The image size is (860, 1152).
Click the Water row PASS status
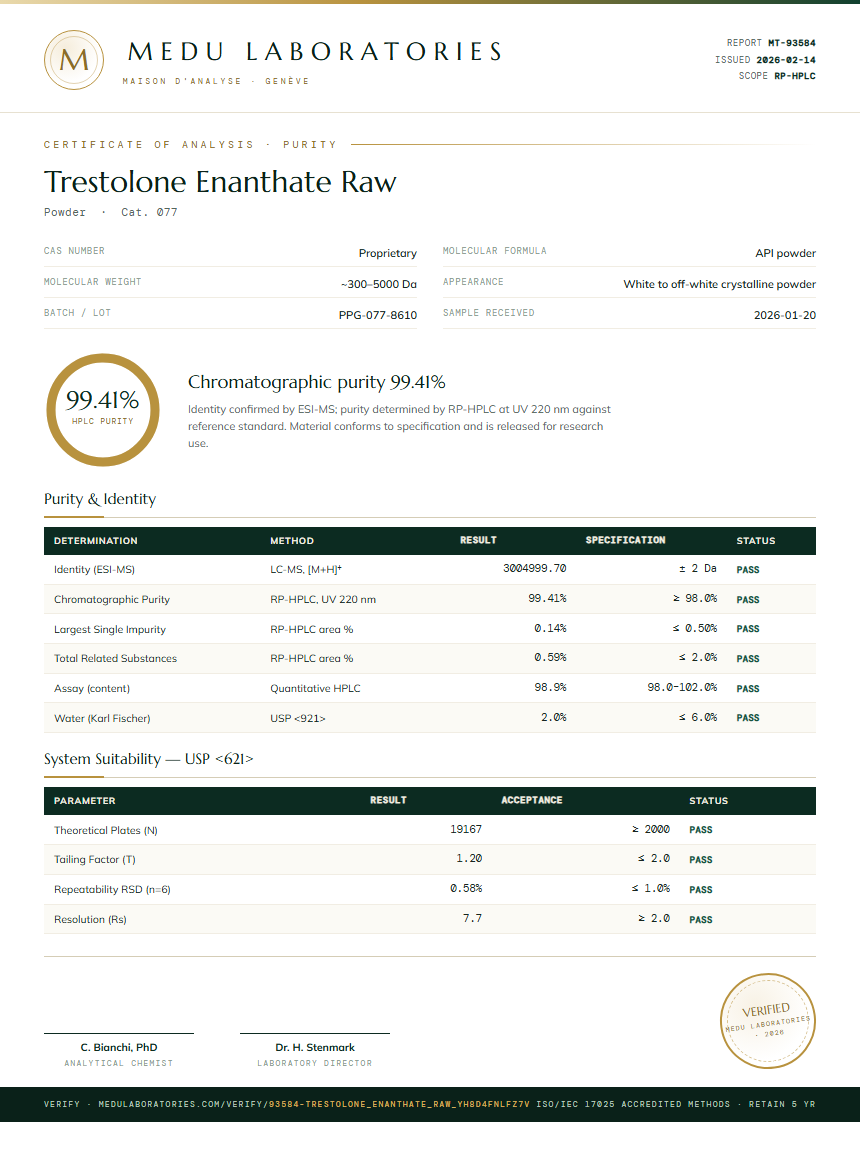tap(748, 718)
